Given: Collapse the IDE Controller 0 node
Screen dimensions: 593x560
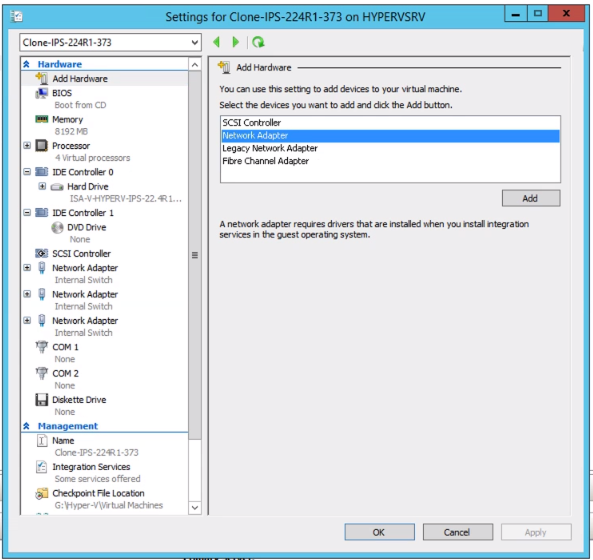Looking at the screenshot, I should click(x=27, y=172).
